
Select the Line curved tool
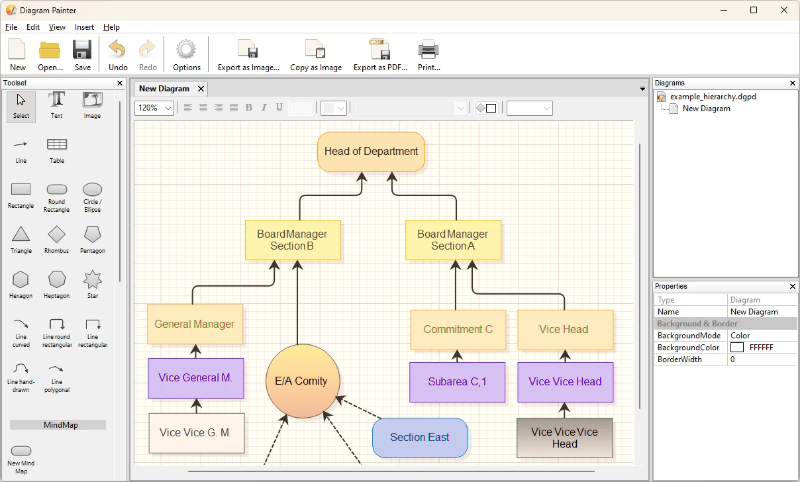tap(21, 333)
